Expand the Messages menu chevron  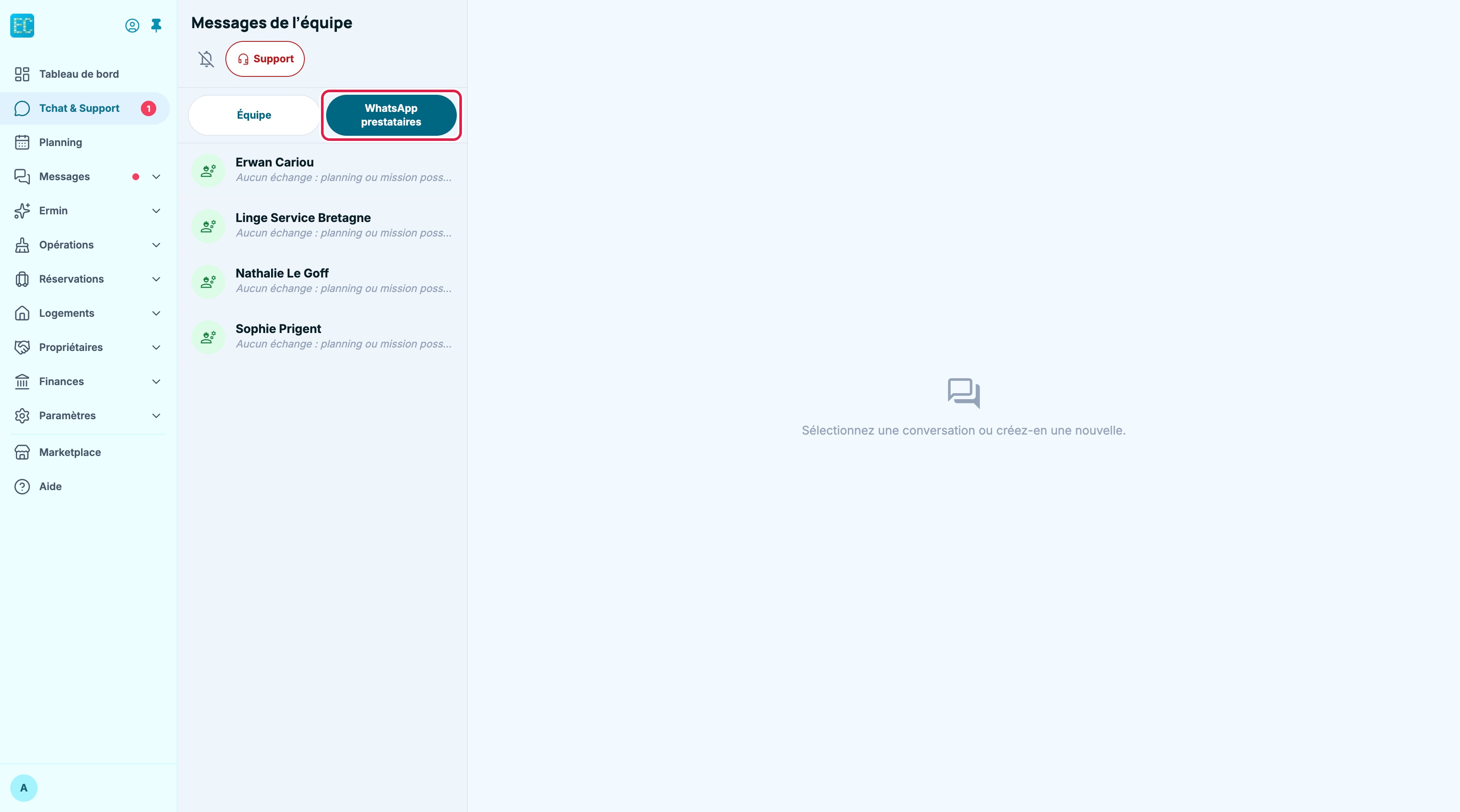(x=156, y=177)
